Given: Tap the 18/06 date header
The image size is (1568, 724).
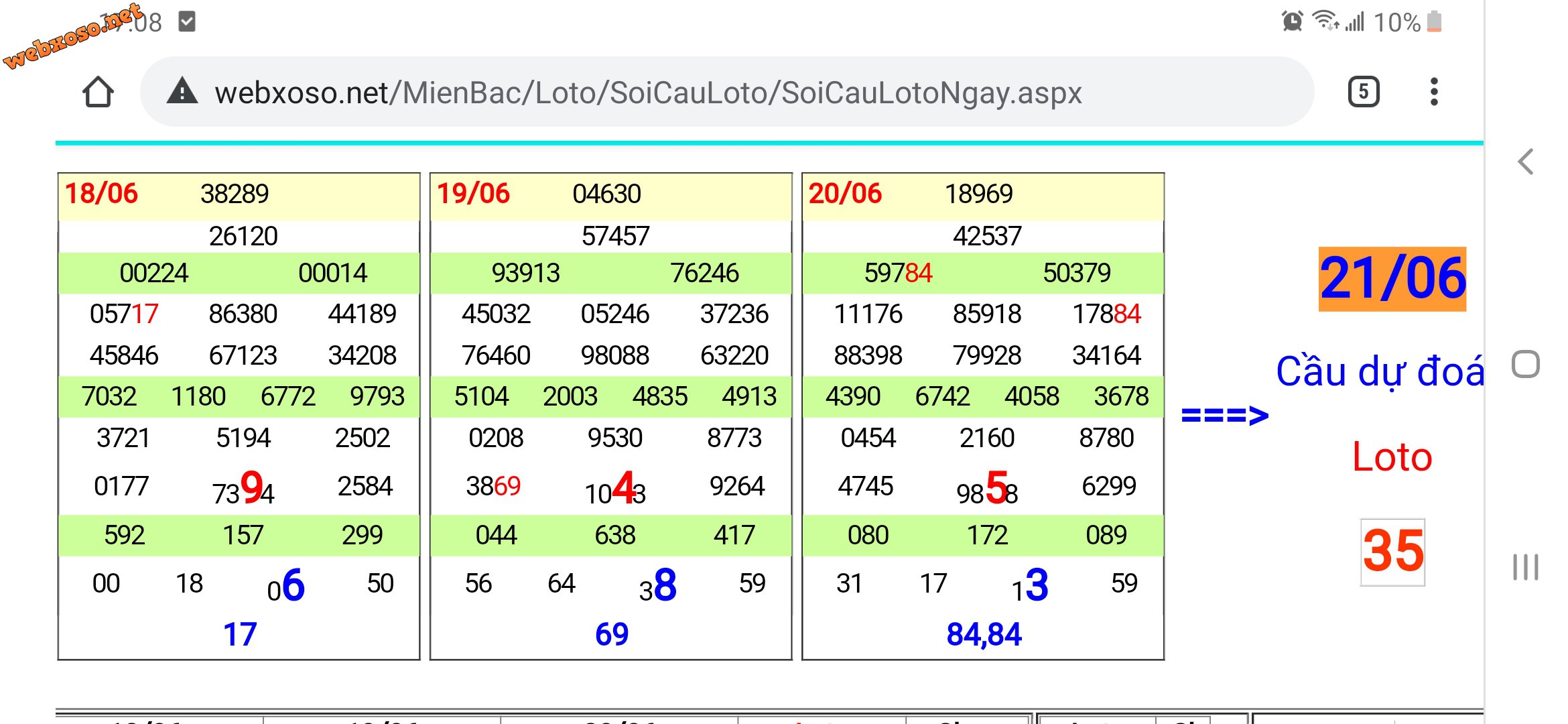Looking at the screenshot, I should (x=101, y=194).
